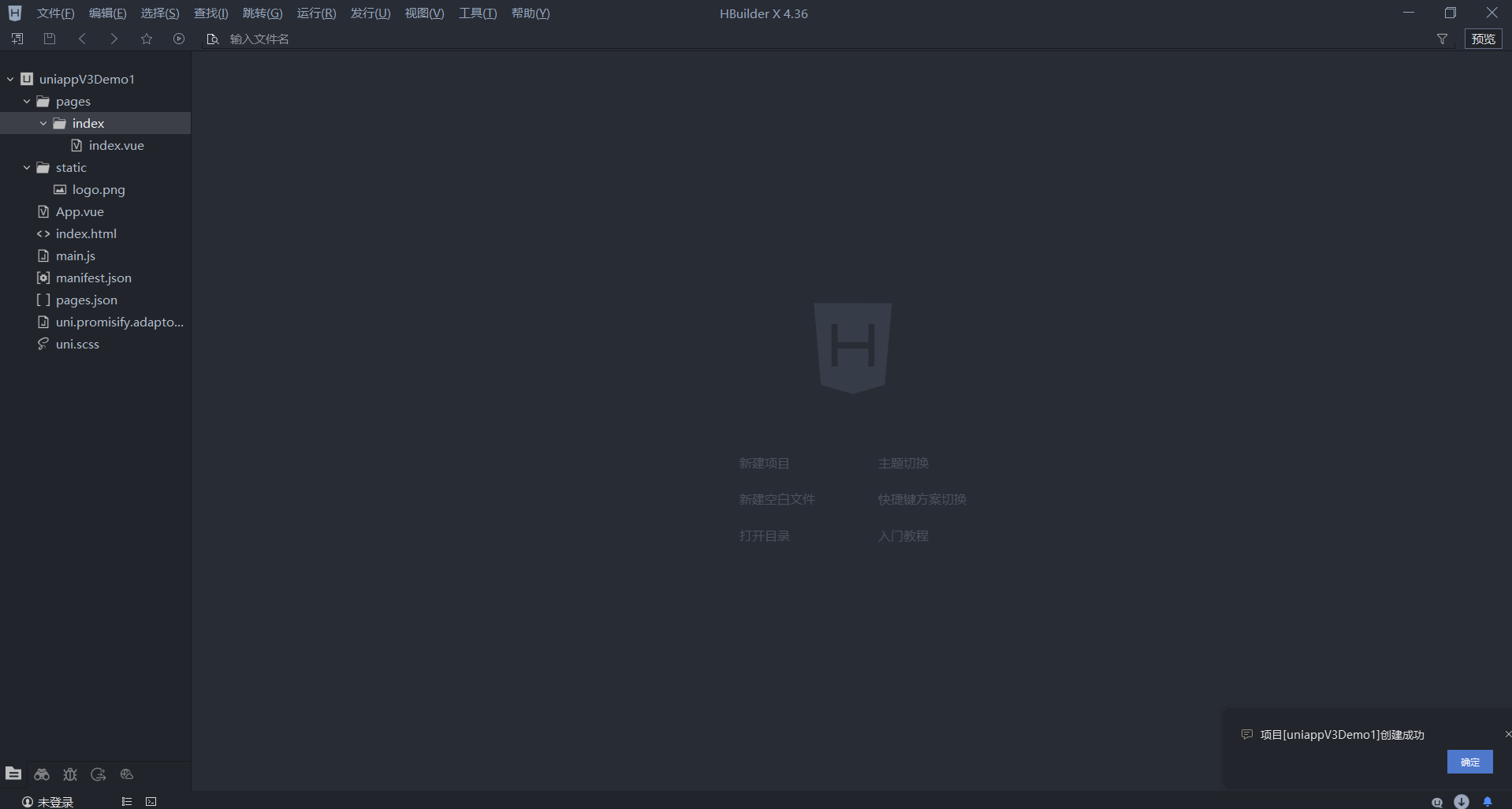
Task: Open the 文件(F) menu
Action: click(55, 13)
